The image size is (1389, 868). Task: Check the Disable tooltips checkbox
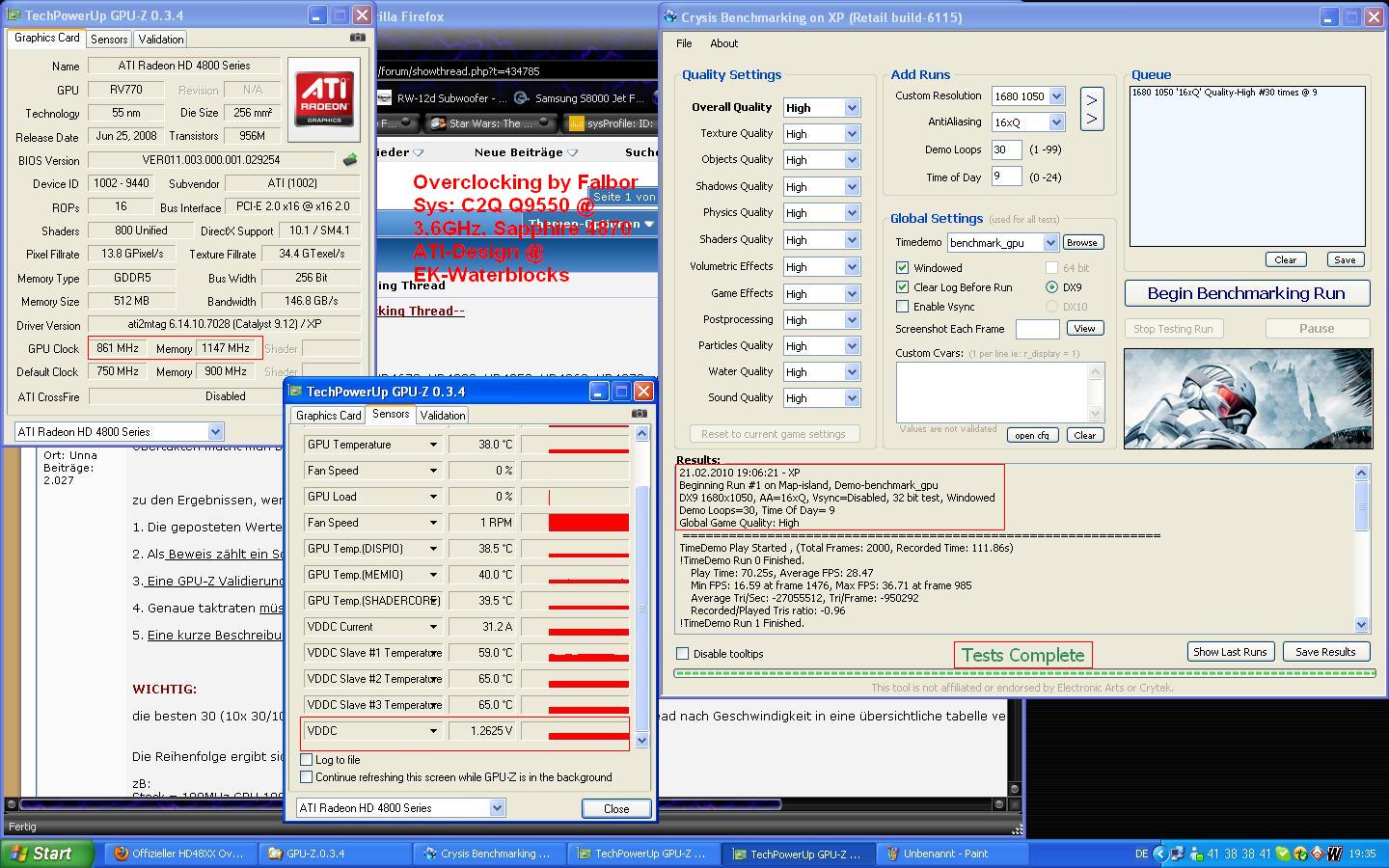click(683, 654)
